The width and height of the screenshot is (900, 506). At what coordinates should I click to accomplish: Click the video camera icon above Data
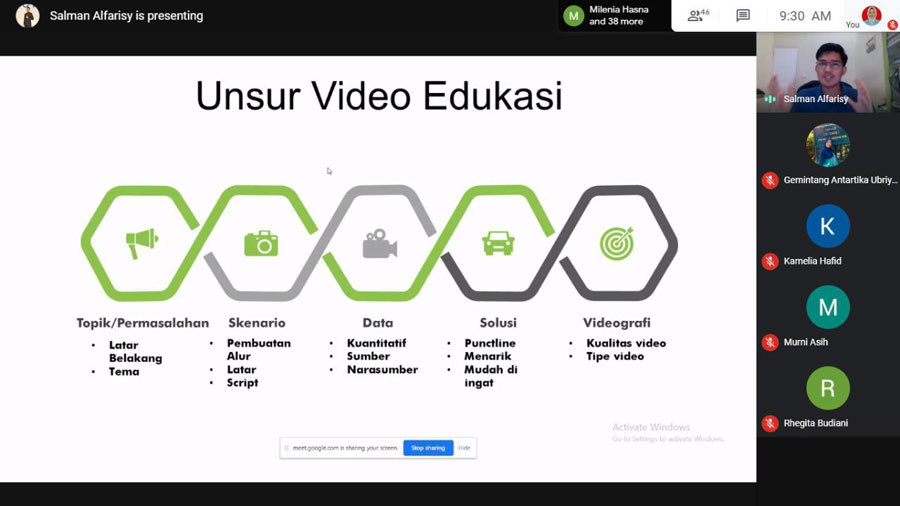click(379, 243)
